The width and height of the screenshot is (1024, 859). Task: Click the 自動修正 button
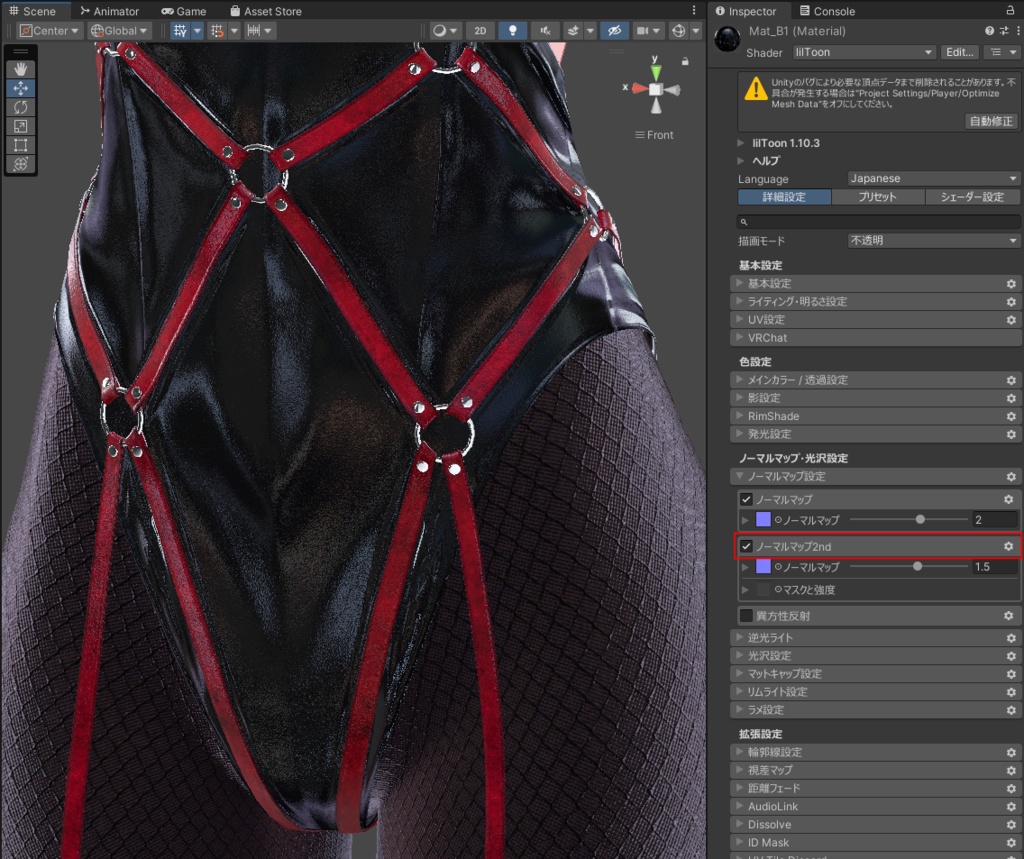tap(991, 121)
